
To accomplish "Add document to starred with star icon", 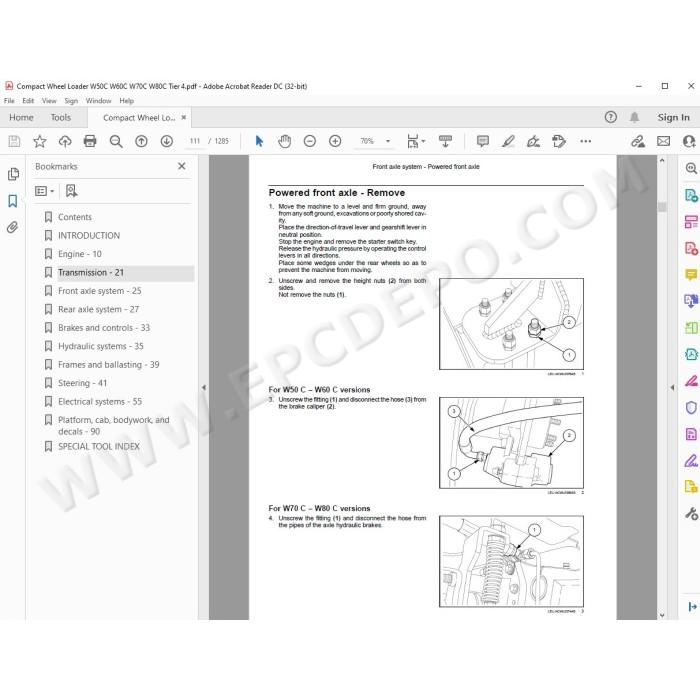I will pyautogui.click(x=40, y=142).
